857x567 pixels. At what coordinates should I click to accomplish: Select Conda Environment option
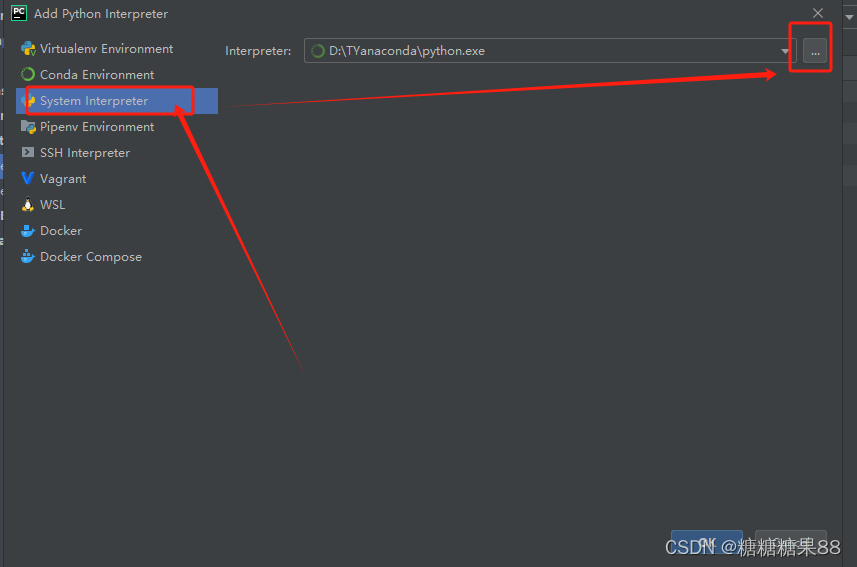tap(117, 74)
